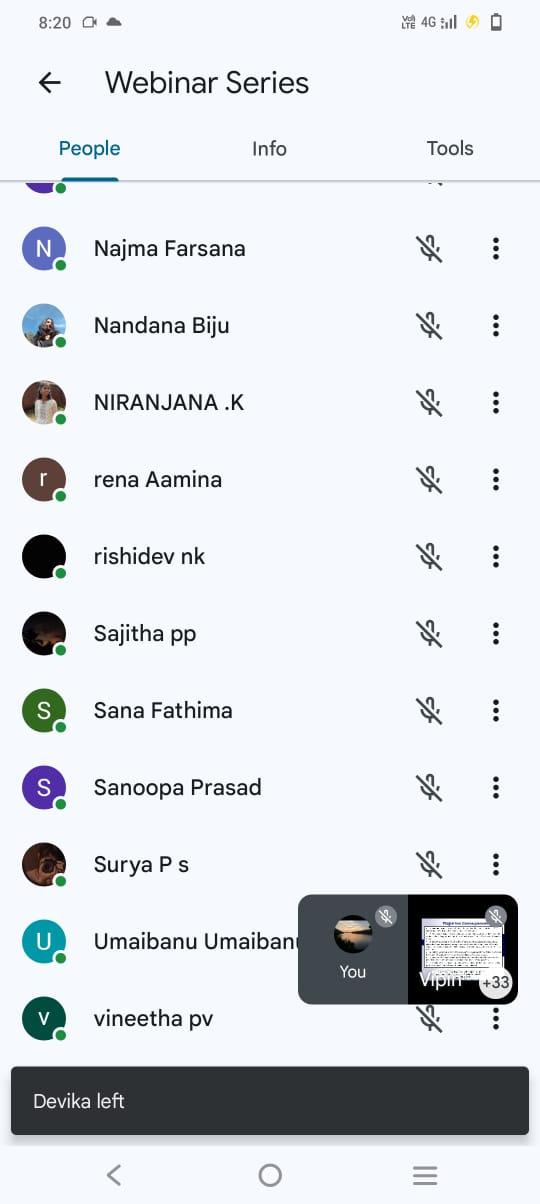Image resolution: width=540 pixels, height=1204 pixels.
Task: Open the three-dot menu for Sanoopa Prasad
Action: tap(496, 788)
